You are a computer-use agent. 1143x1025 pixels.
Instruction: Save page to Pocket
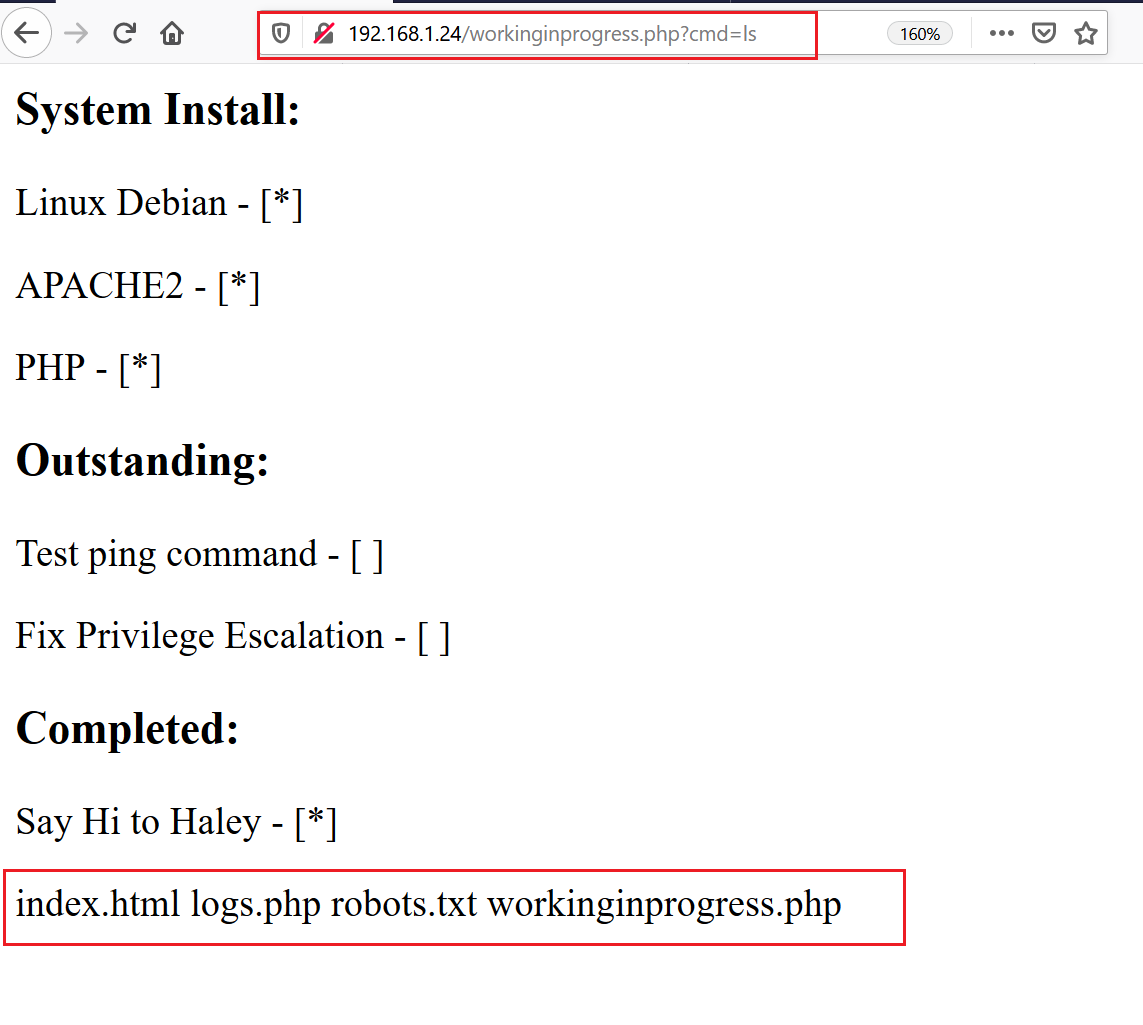pyautogui.click(x=1043, y=34)
